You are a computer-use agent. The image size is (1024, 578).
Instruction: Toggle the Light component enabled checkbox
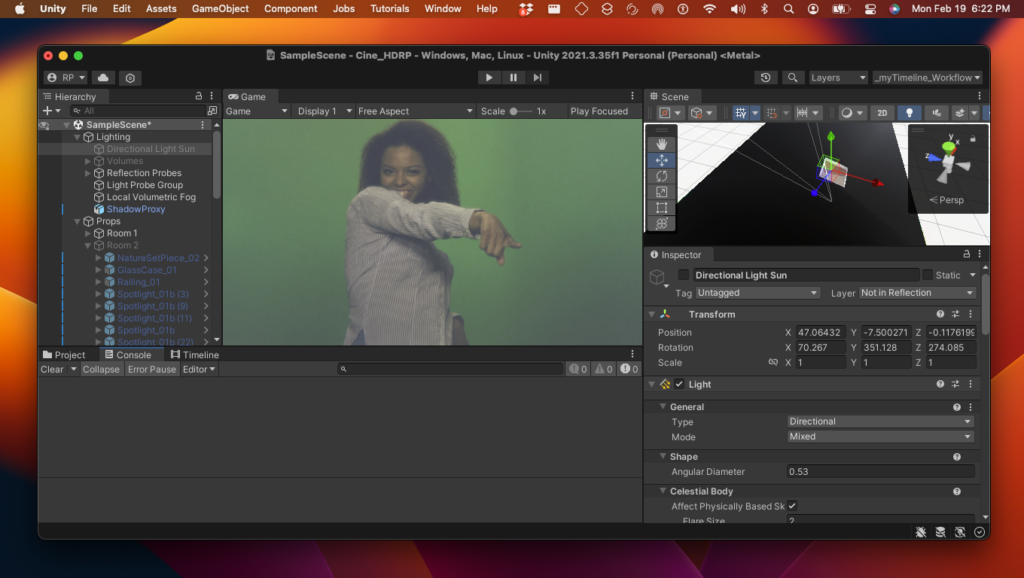(x=679, y=384)
